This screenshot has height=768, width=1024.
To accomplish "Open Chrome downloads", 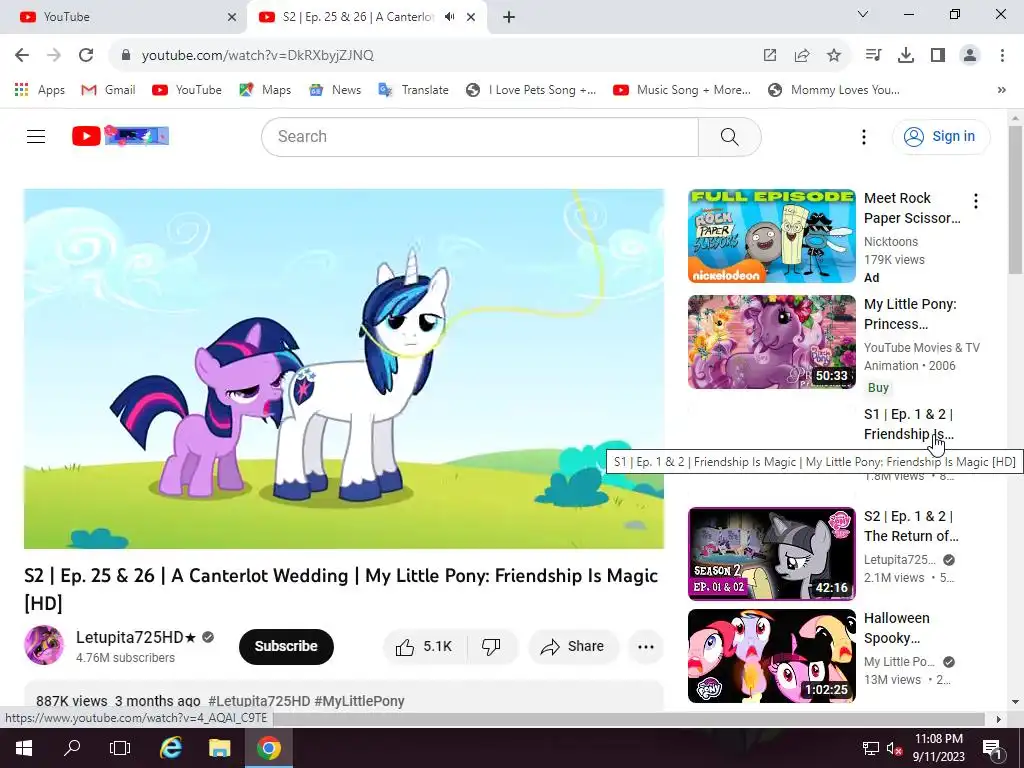I will coord(906,55).
